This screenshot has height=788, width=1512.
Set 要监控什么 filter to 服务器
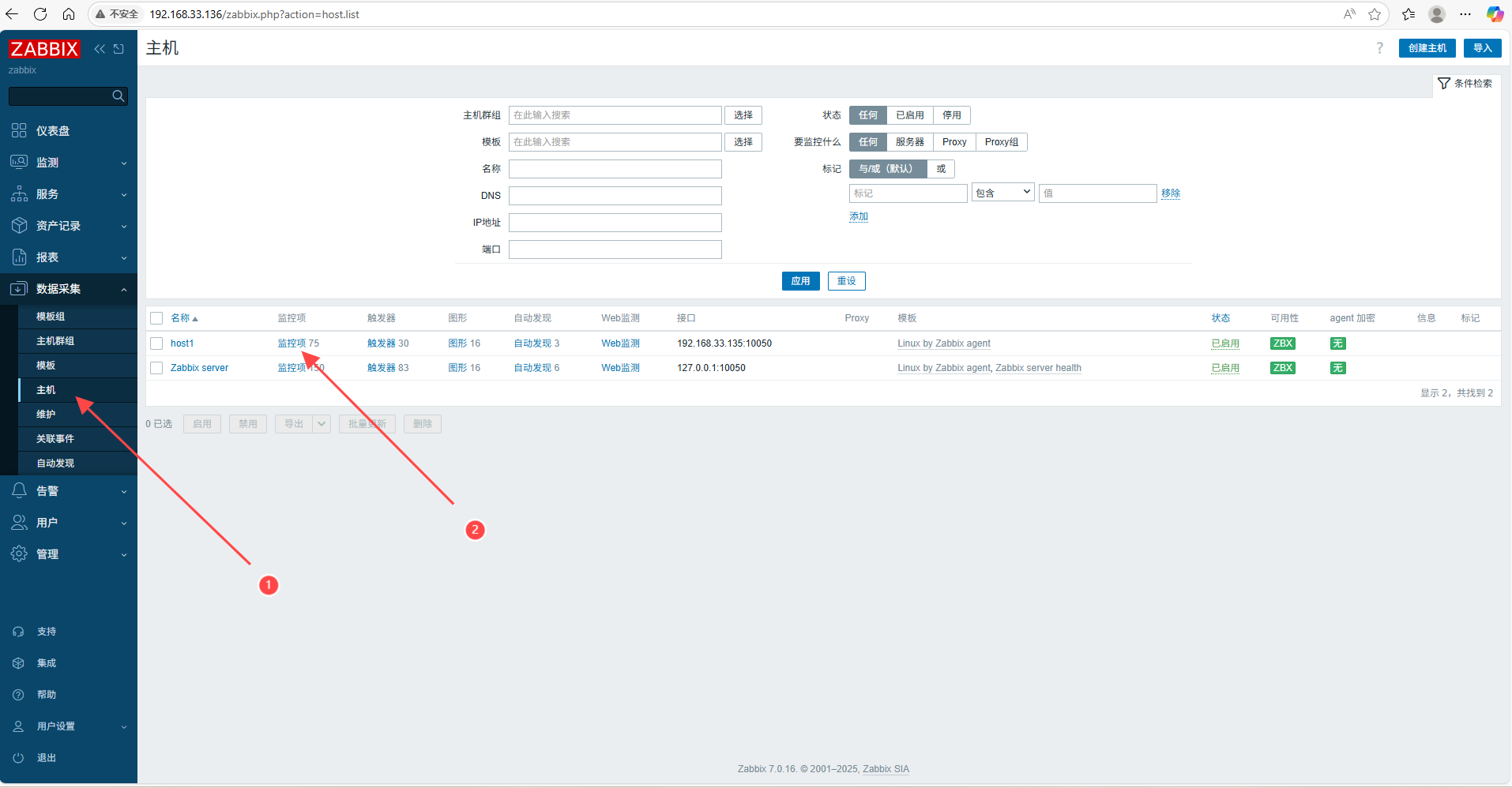coord(909,142)
